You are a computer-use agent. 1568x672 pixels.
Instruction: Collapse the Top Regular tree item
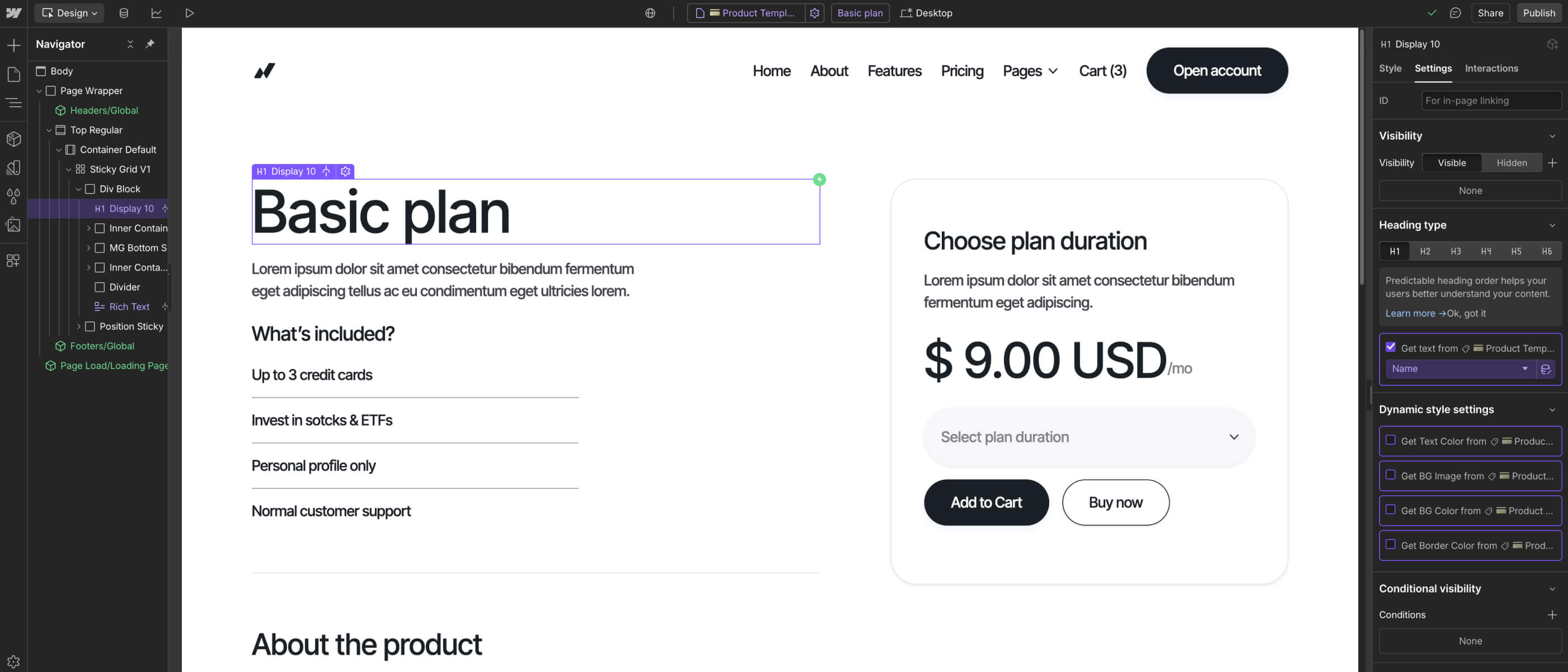49,130
